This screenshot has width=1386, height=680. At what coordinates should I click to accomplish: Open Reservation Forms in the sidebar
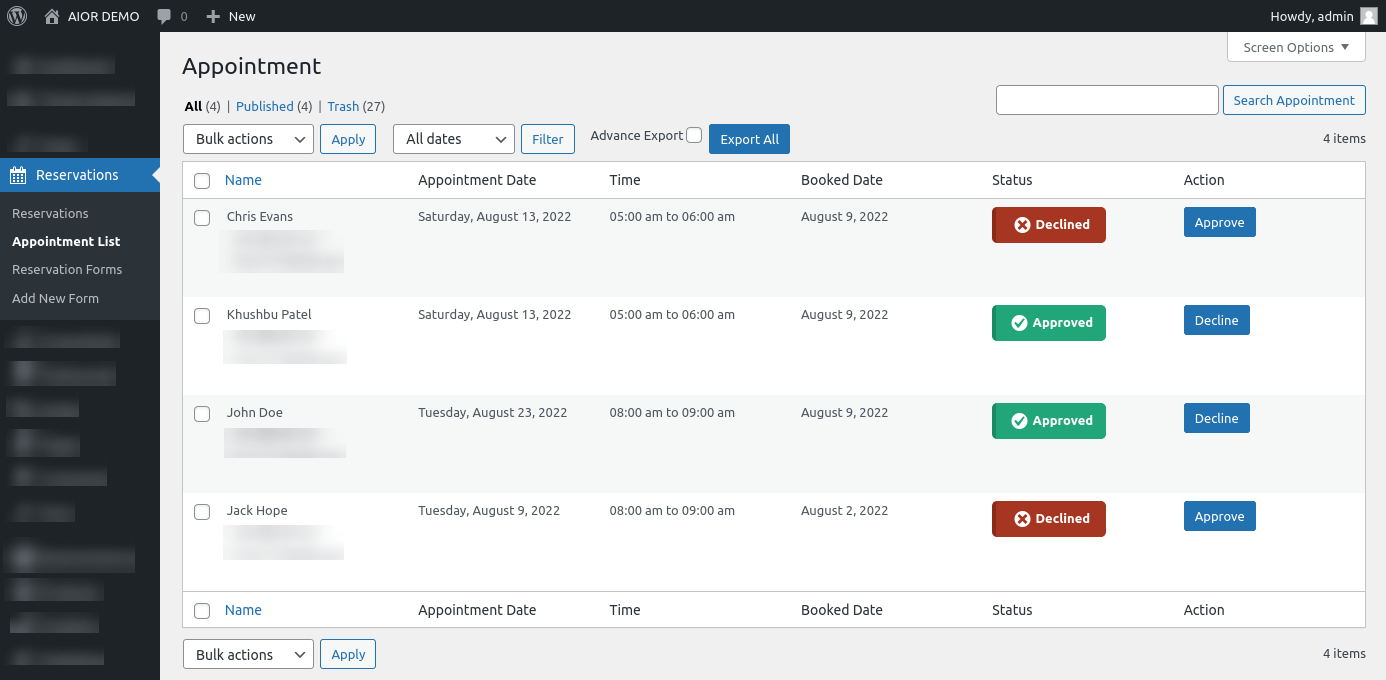pos(67,270)
